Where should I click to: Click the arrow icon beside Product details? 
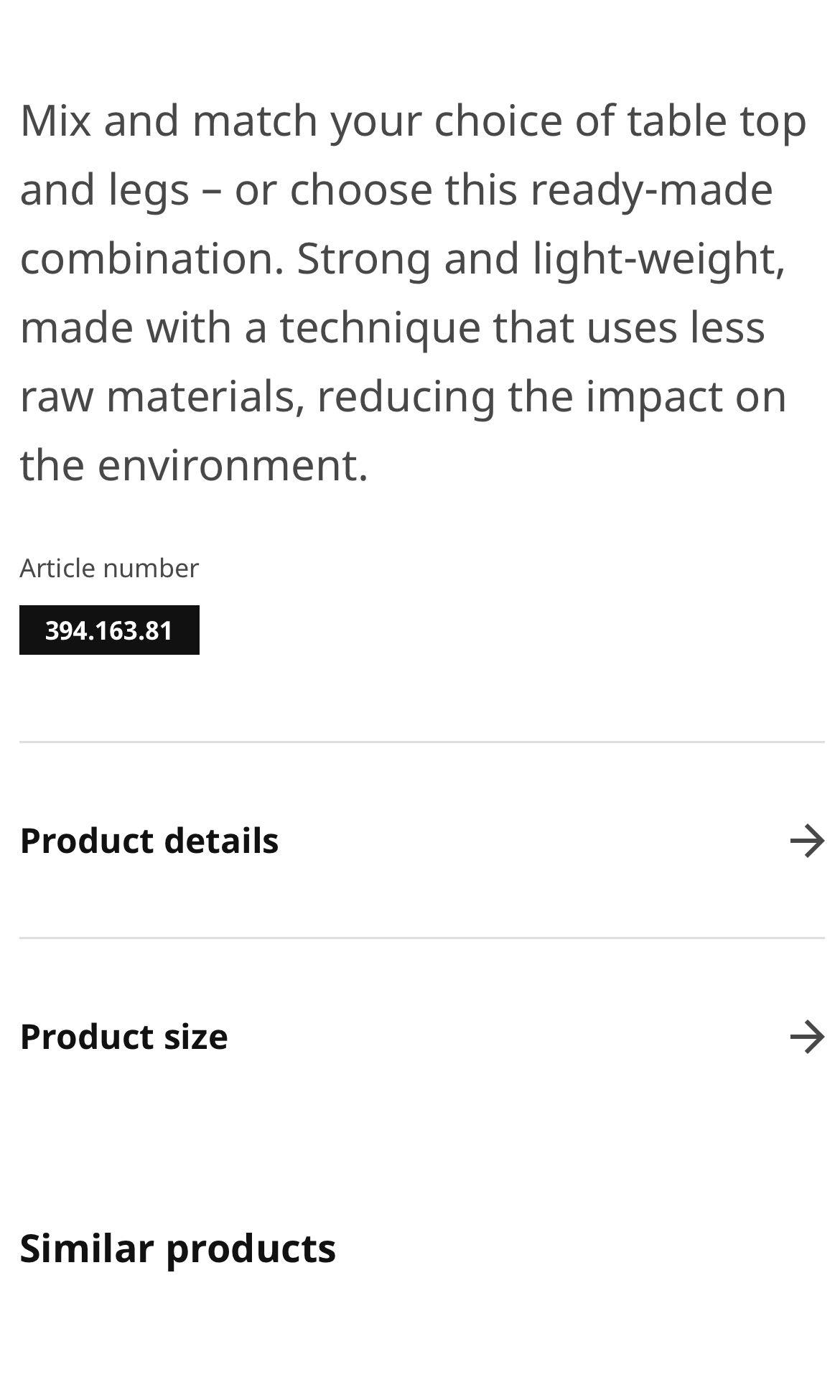coord(807,841)
